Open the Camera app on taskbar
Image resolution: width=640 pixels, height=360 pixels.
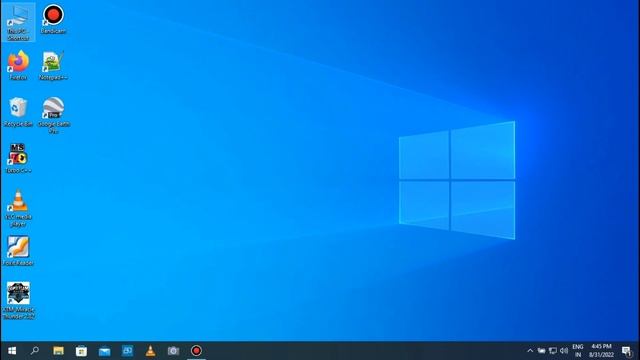(173, 351)
